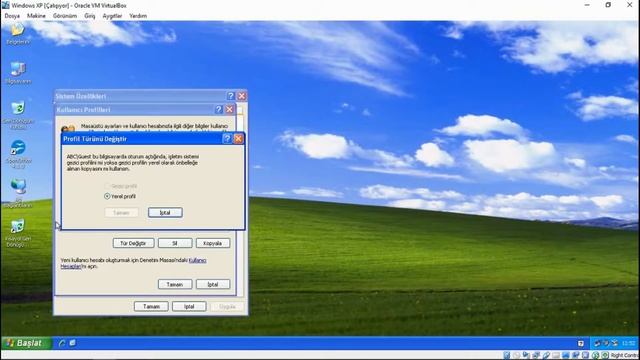Open the Görünüm menu
This screenshot has width=640, height=360.
[x=65, y=16]
